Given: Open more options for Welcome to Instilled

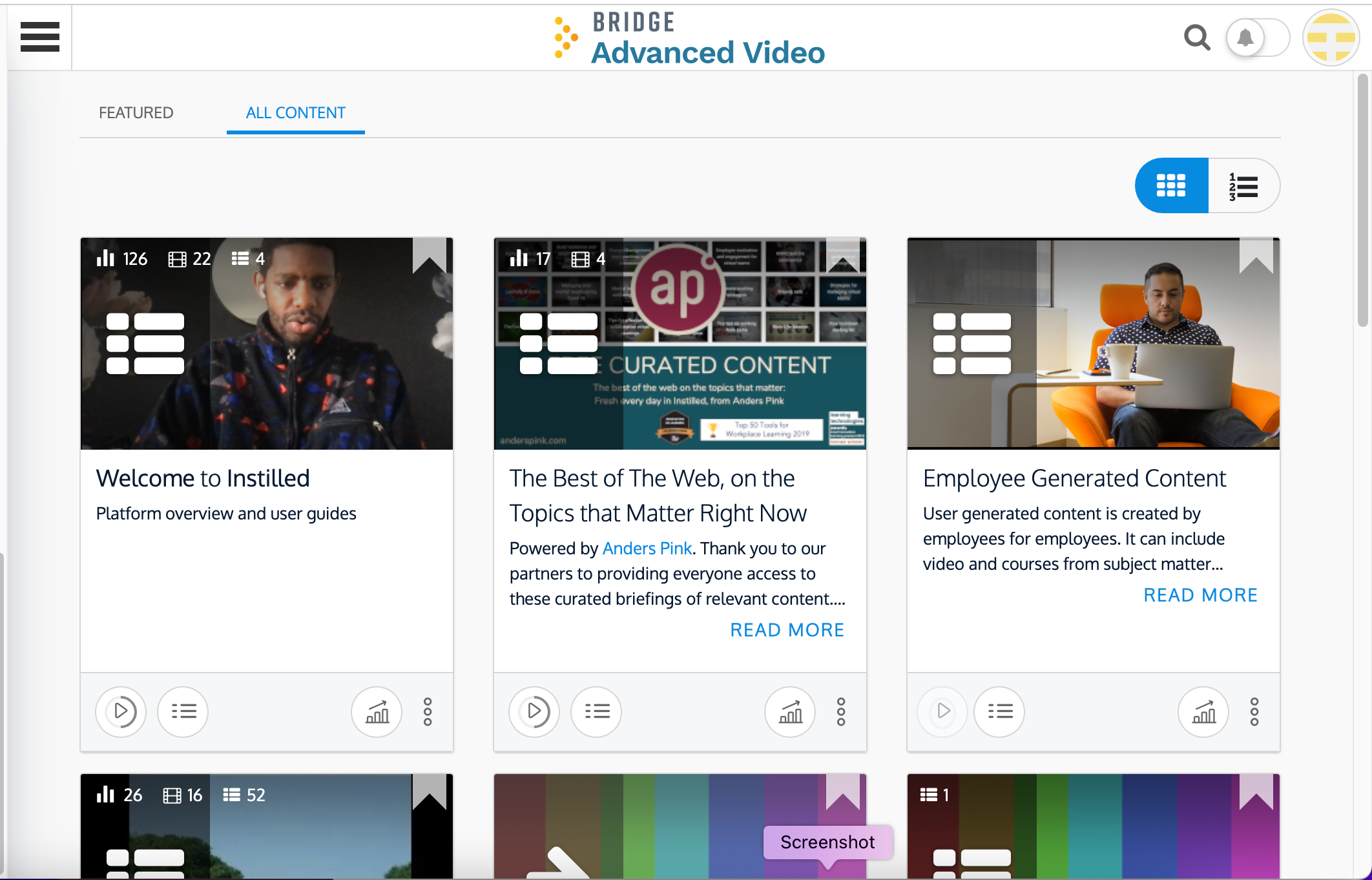Looking at the screenshot, I should tap(427, 711).
